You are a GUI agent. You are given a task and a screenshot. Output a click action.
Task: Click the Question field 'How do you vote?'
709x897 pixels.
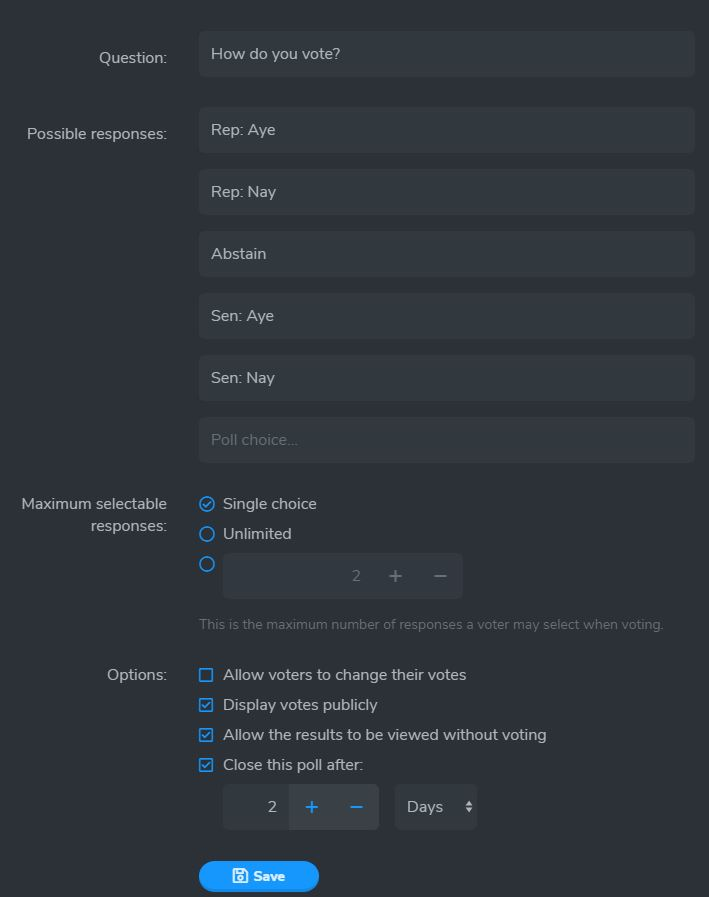(446, 54)
